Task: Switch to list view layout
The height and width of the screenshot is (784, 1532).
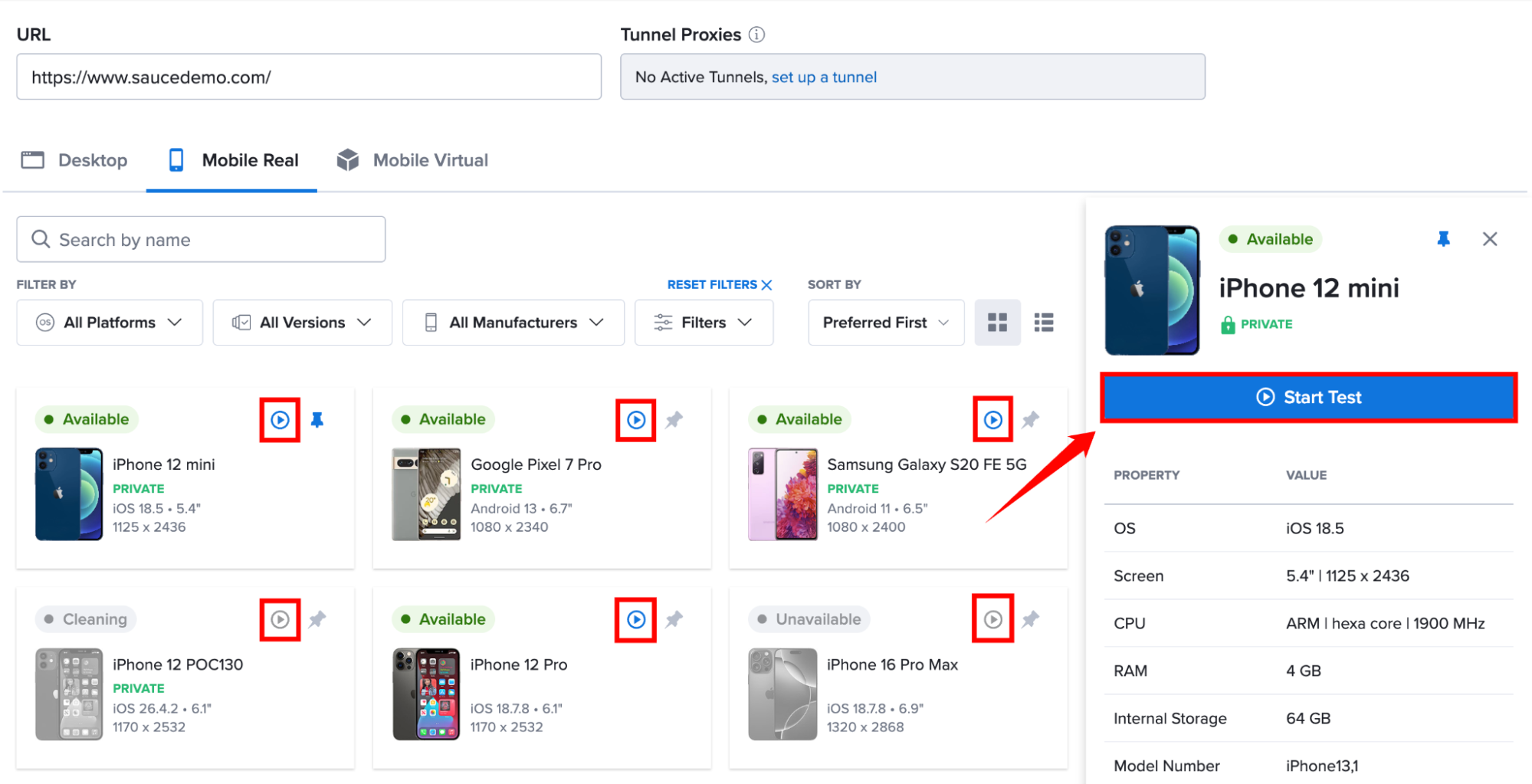Action: (1044, 323)
